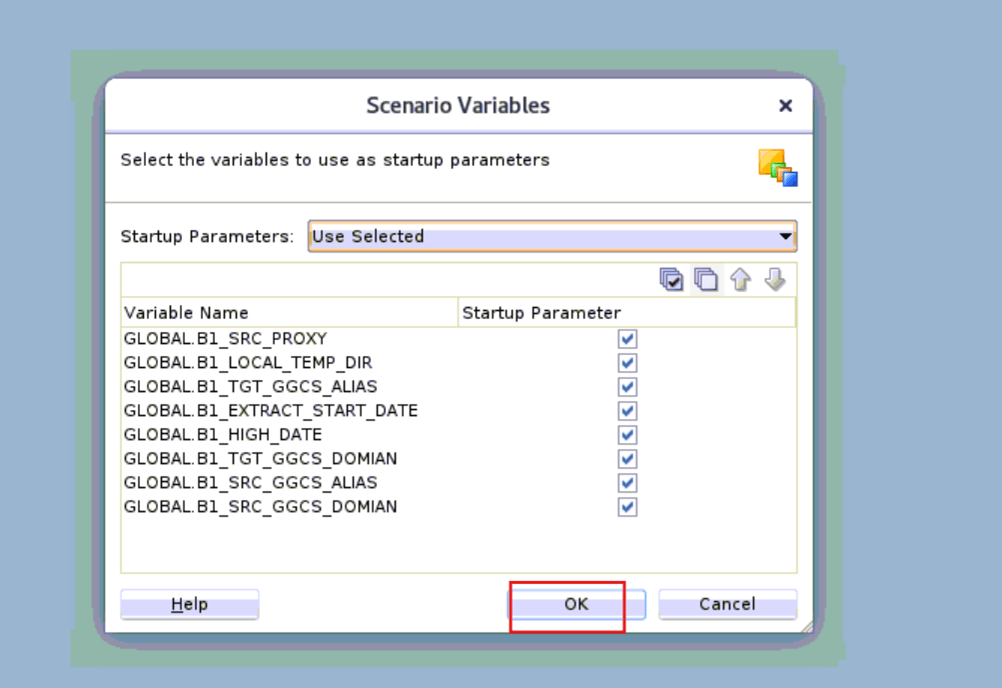Move a variable up with the up-arrow icon
This screenshot has width=1002, height=688.
[x=740, y=279]
